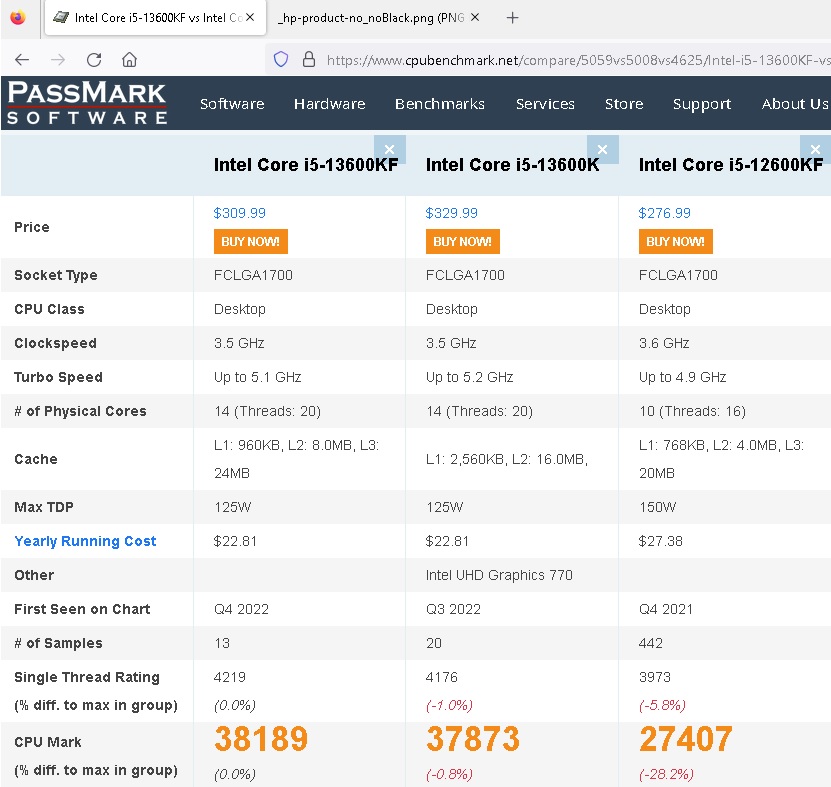
Task: Remove Intel Core i5-13600KF from comparison
Action: (390, 149)
